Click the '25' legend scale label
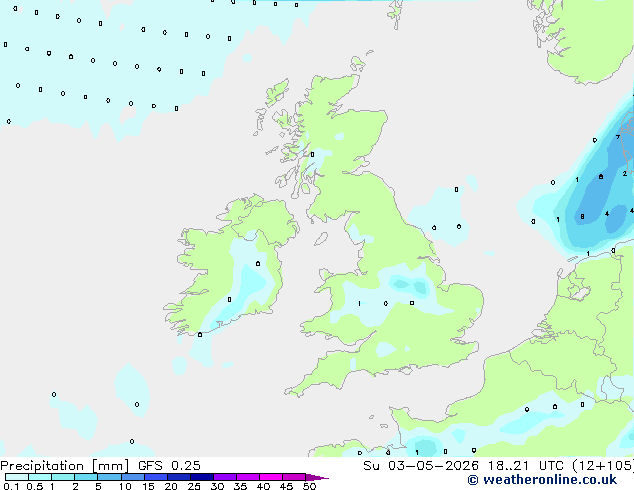 coord(194,486)
